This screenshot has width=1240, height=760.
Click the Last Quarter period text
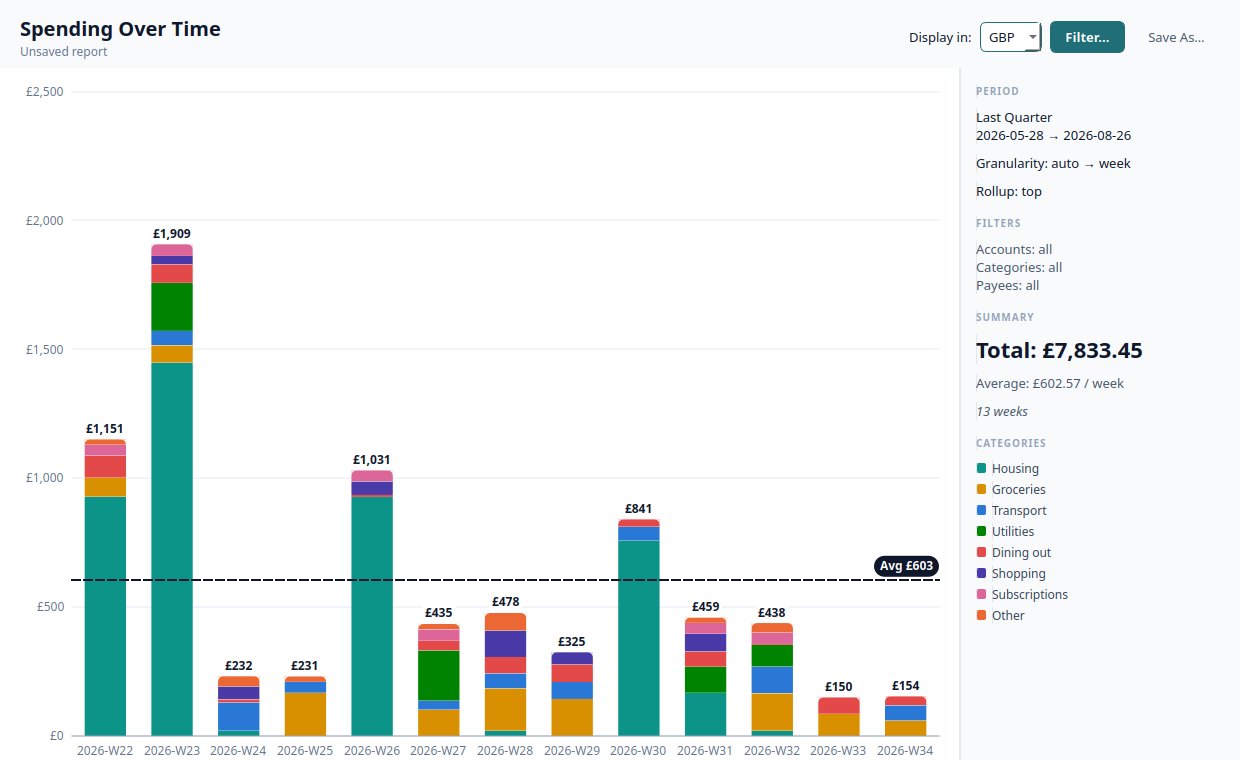(1014, 117)
